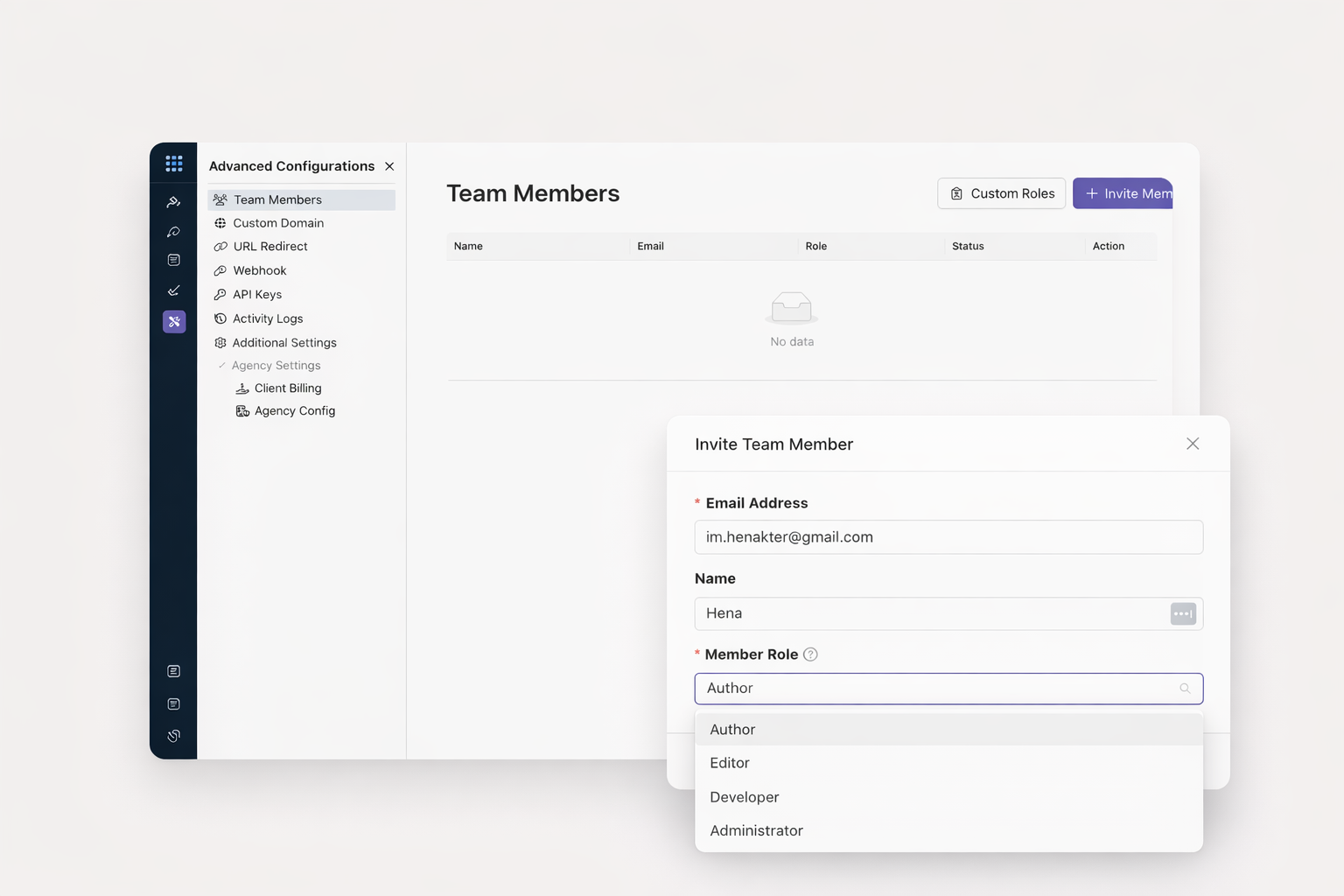Click the Email Address input field
This screenshot has height=896, width=1344.
point(948,537)
